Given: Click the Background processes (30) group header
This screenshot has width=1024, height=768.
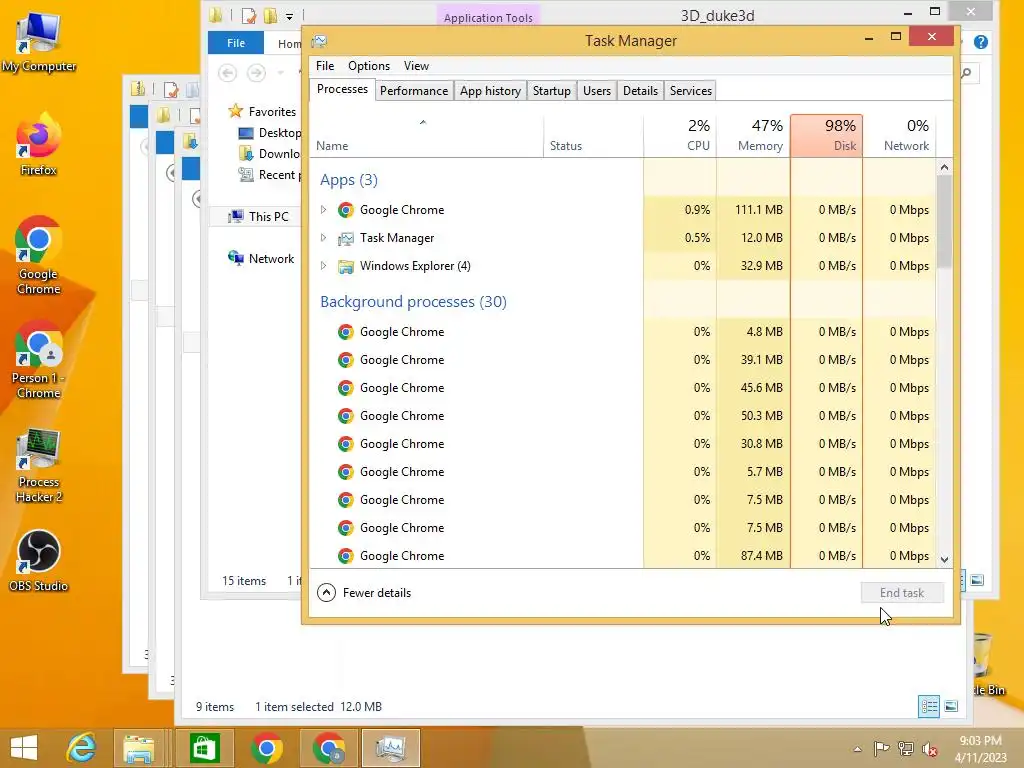Looking at the screenshot, I should pos(413,302).
